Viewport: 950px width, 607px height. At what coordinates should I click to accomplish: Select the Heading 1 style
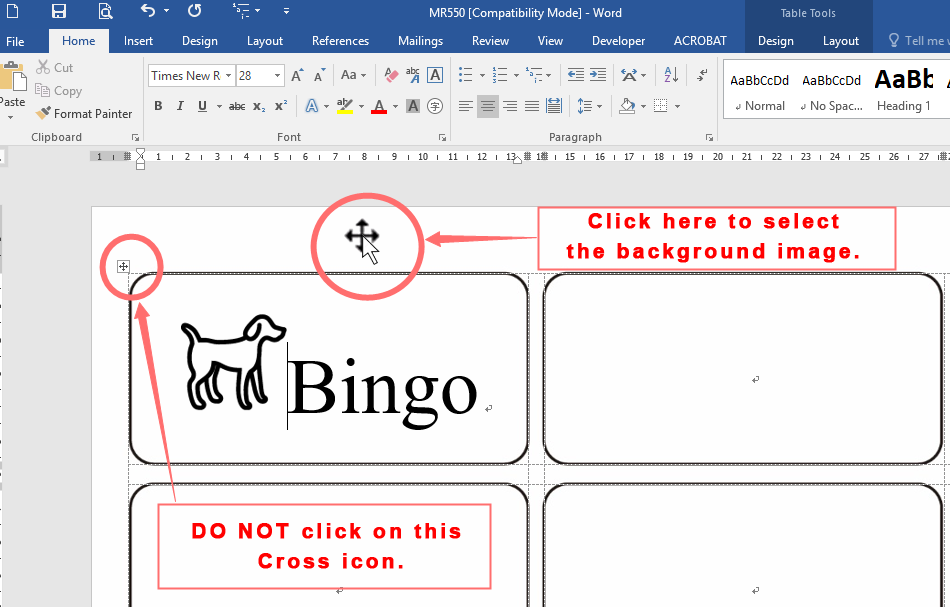point(903,90)
